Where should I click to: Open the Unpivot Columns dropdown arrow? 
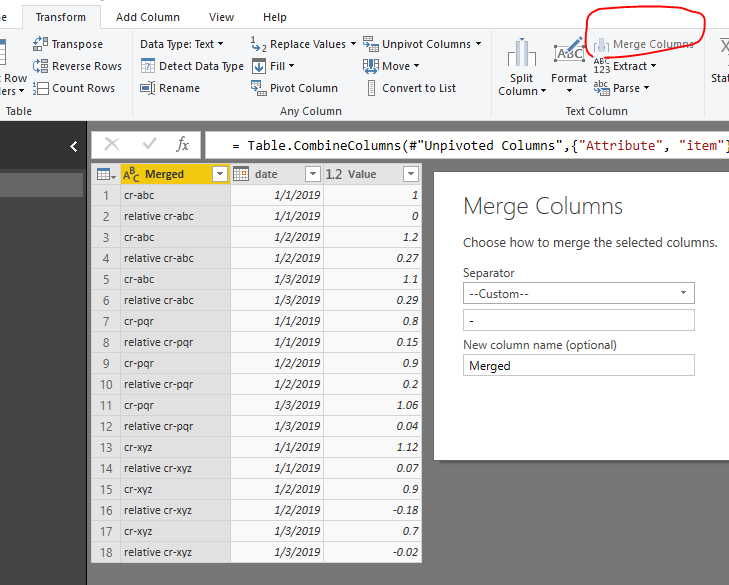pyautogui.click(x=478, y=44)
